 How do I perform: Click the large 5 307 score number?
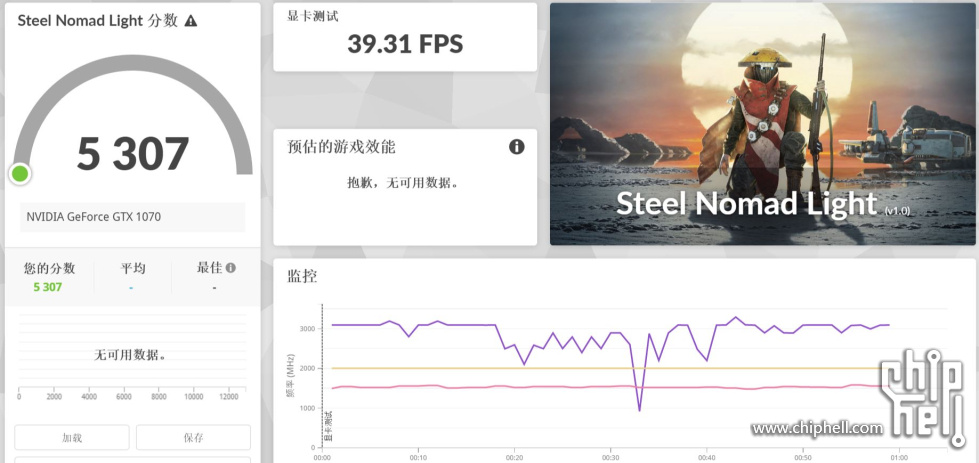132,154
